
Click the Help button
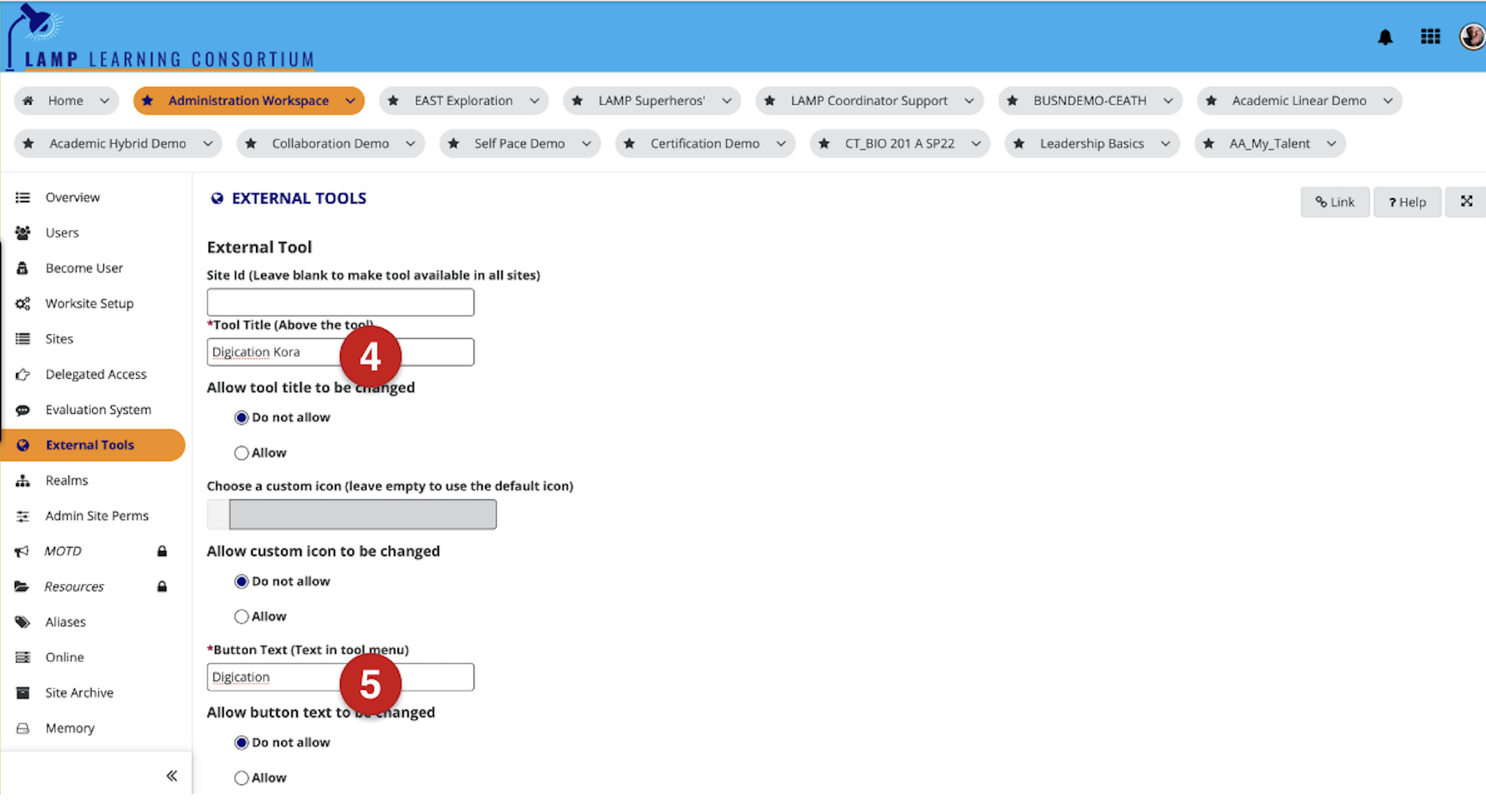(x=1407, y=202)
